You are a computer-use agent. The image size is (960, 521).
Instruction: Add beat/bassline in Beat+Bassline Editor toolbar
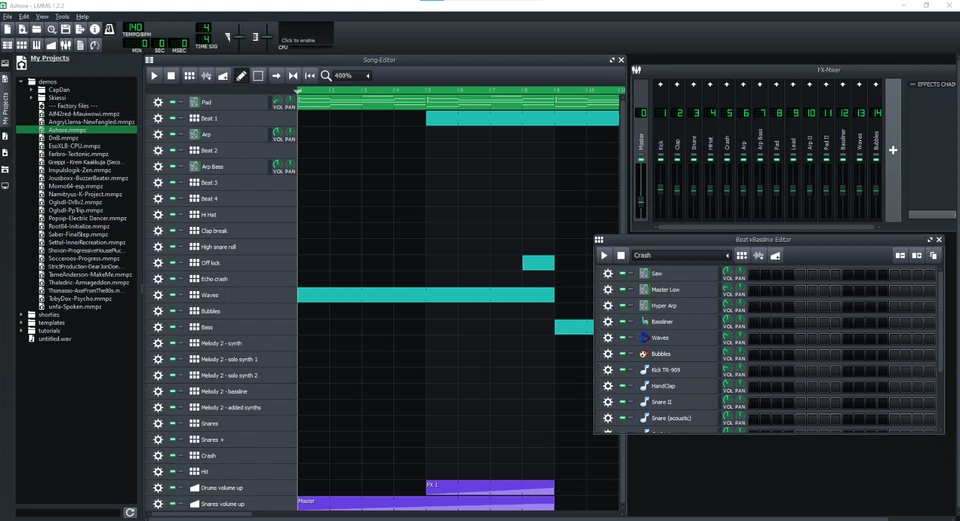[741, 255]
